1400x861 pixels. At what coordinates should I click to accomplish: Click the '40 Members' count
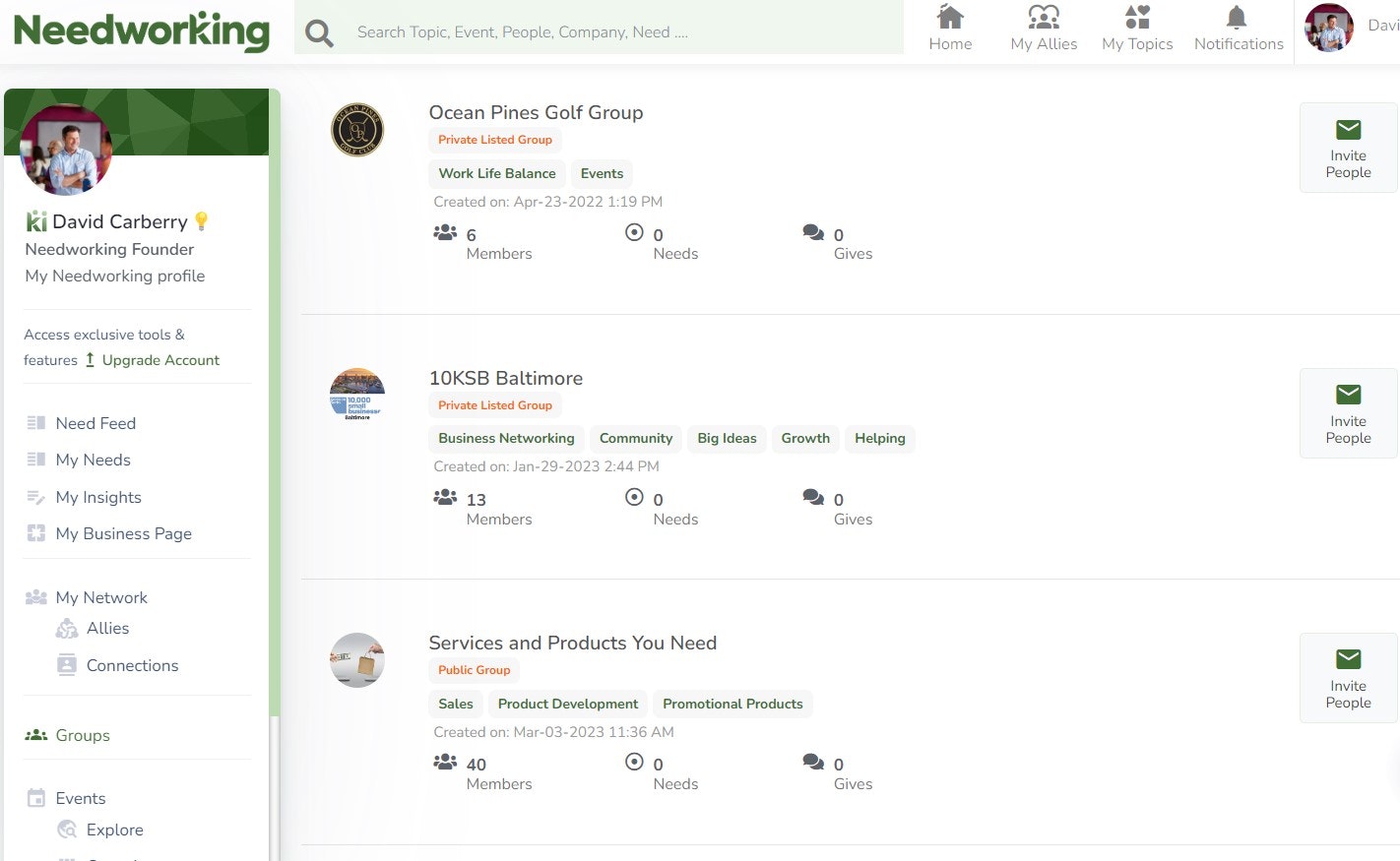point(499,773)
